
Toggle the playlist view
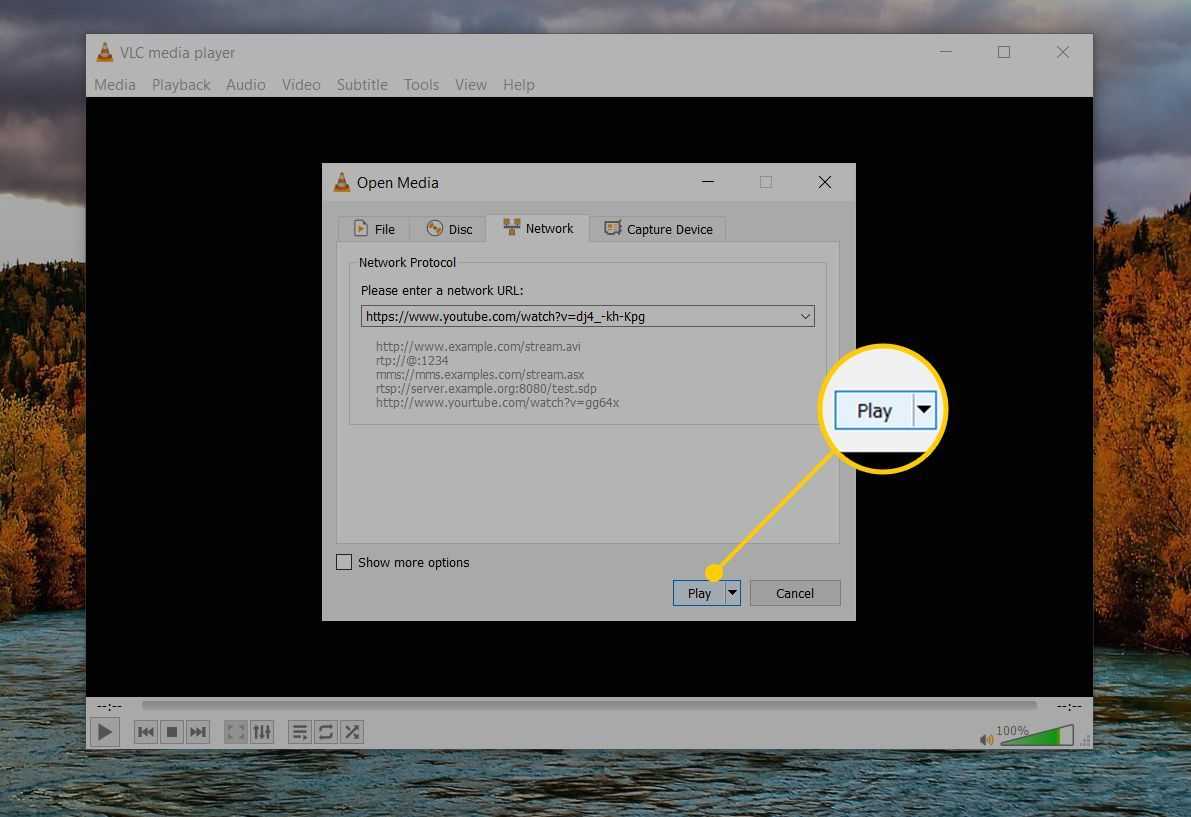tap(300, 732)
